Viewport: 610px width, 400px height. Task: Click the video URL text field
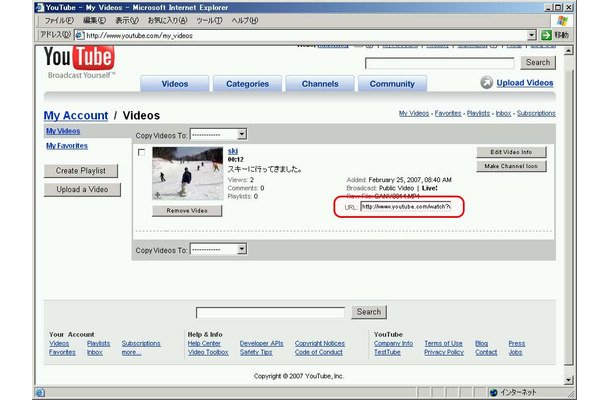coord(406,207)
